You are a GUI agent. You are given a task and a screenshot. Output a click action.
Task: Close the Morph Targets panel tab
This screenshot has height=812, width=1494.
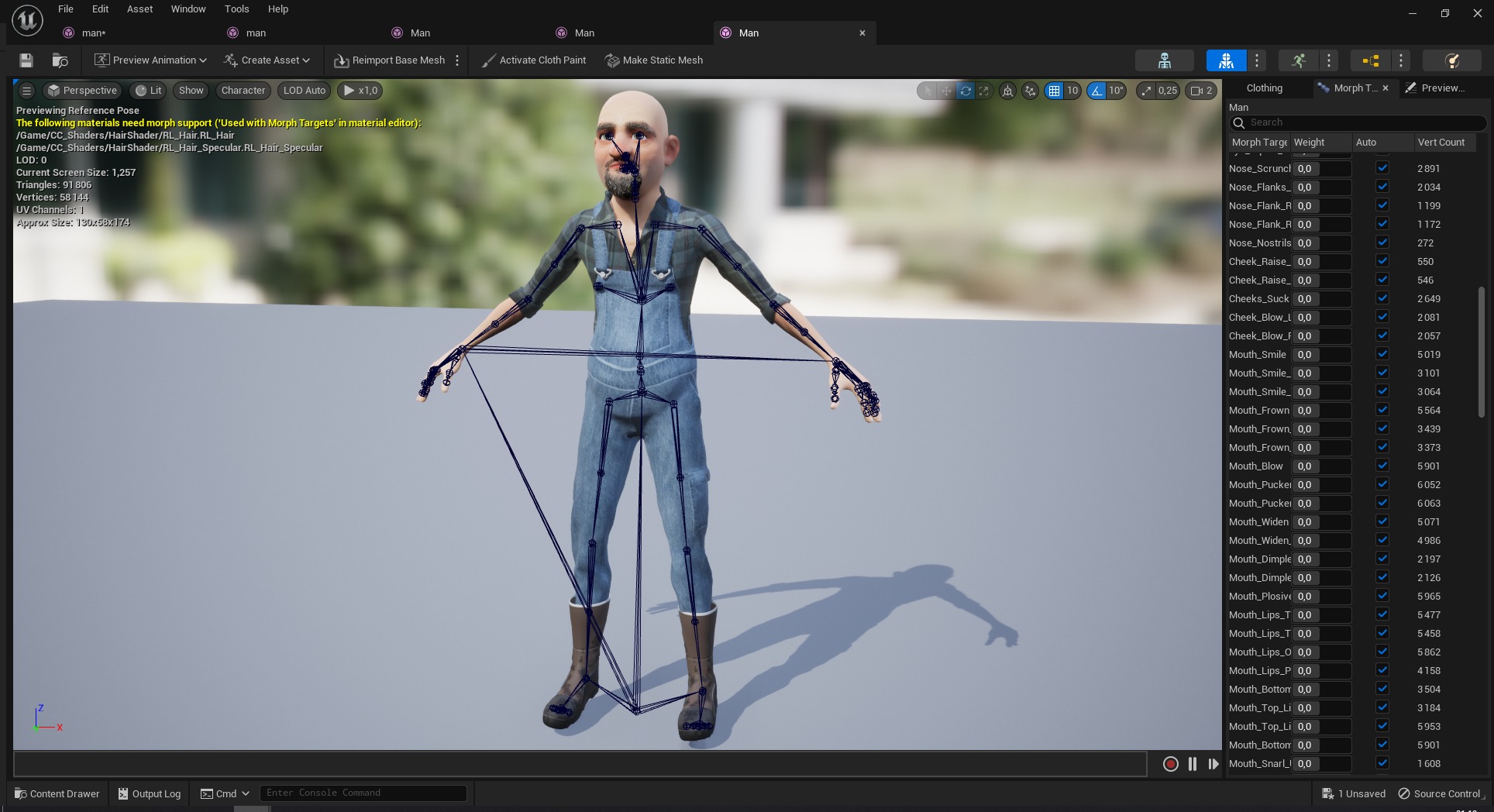1386,88
